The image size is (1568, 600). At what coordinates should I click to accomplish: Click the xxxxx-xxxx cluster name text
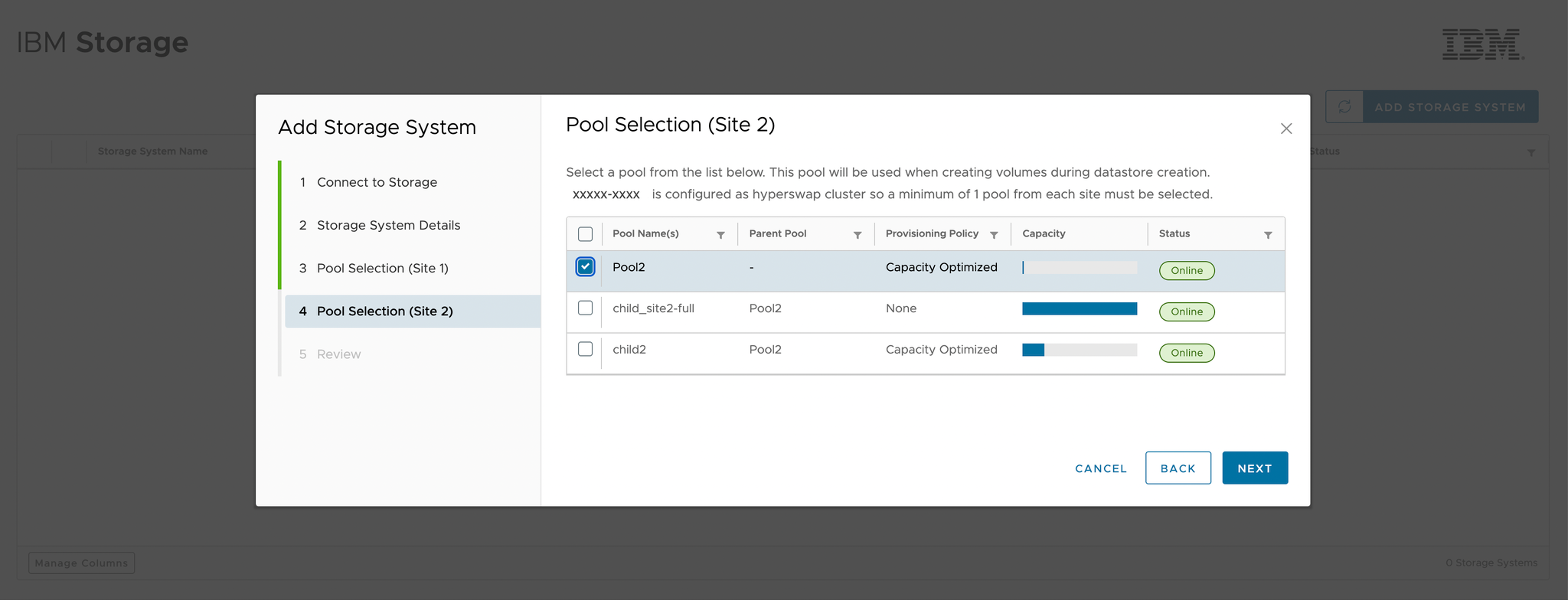[606, 194]
